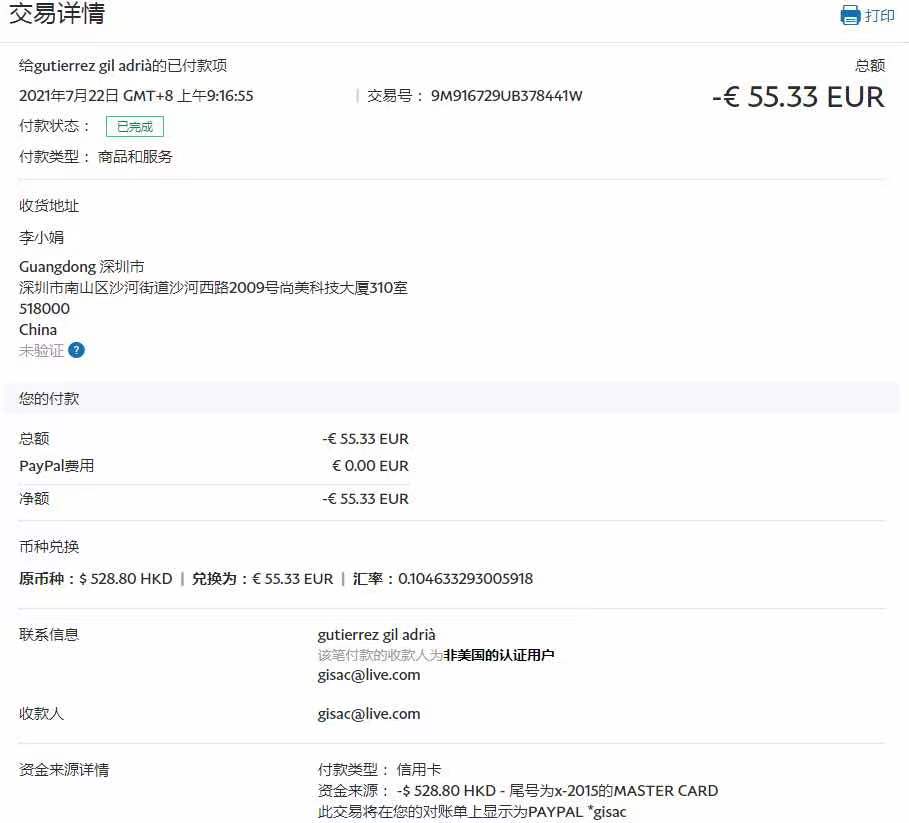Click the printer icon
This screenshot has height=823, width=909.
click(x=850, y=15)
